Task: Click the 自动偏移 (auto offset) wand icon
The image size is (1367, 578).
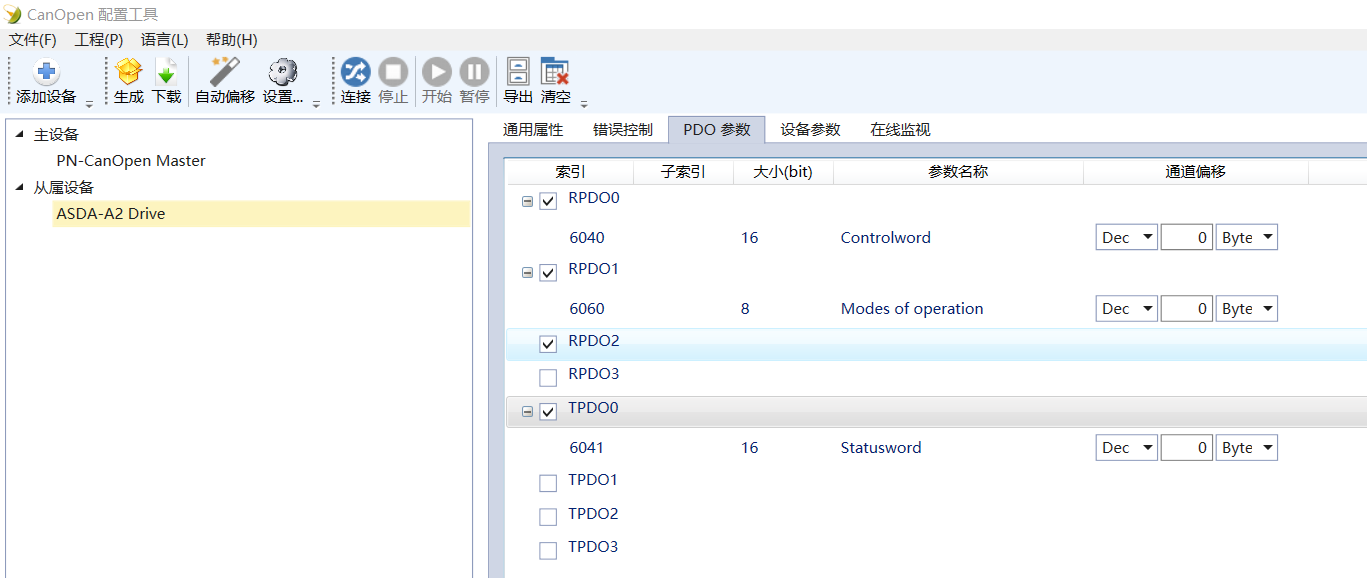Action: click(224, 73)
